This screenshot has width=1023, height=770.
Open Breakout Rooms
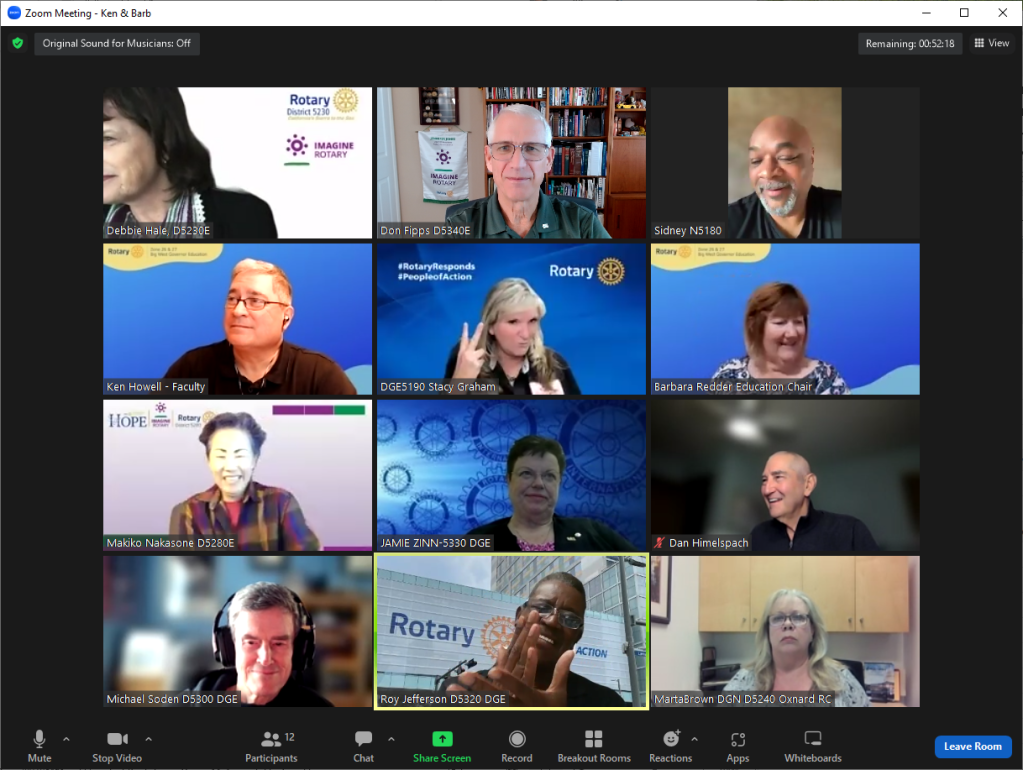click(594, 745)
